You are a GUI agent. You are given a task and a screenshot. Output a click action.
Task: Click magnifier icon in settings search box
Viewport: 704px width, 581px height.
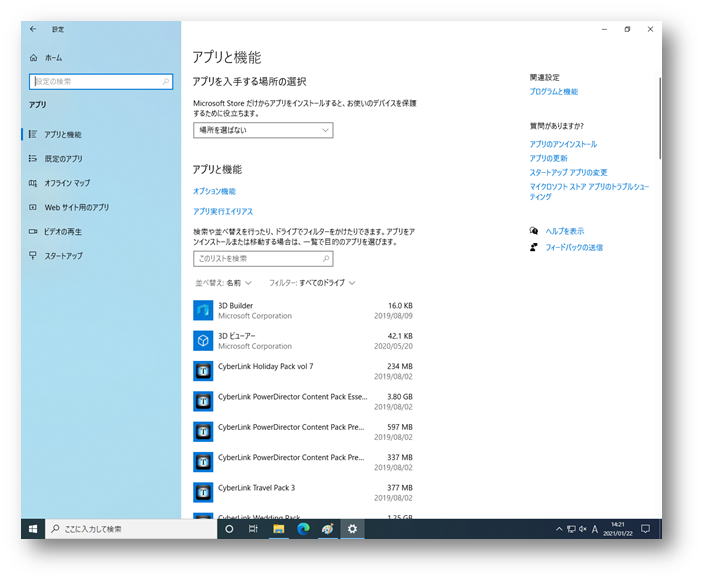pyautogui.click(x=166, y=82)
